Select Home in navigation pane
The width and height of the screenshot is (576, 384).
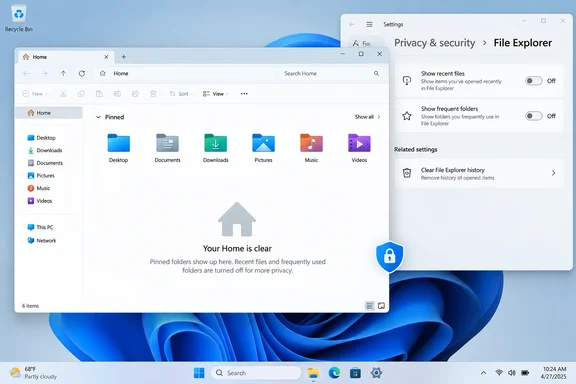coord(49,113)
